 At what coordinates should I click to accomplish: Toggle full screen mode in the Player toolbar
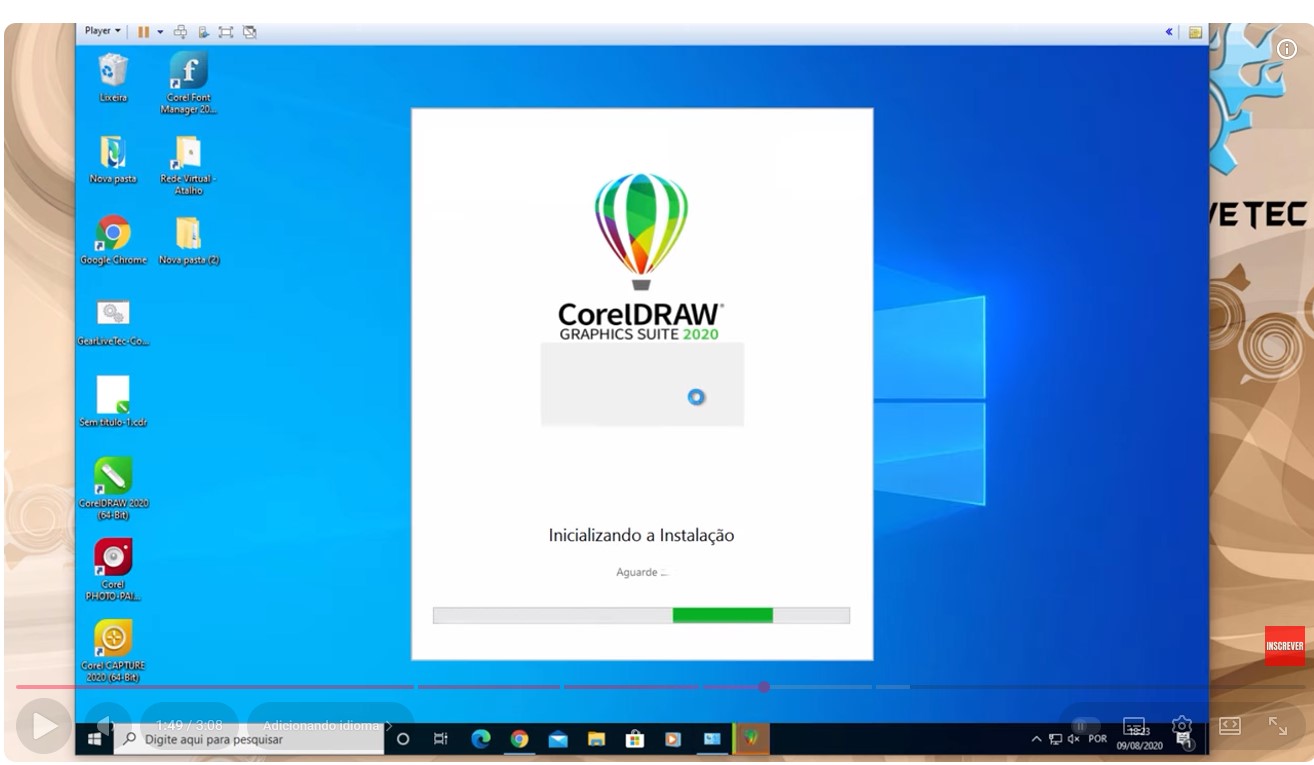pos(227,30)
